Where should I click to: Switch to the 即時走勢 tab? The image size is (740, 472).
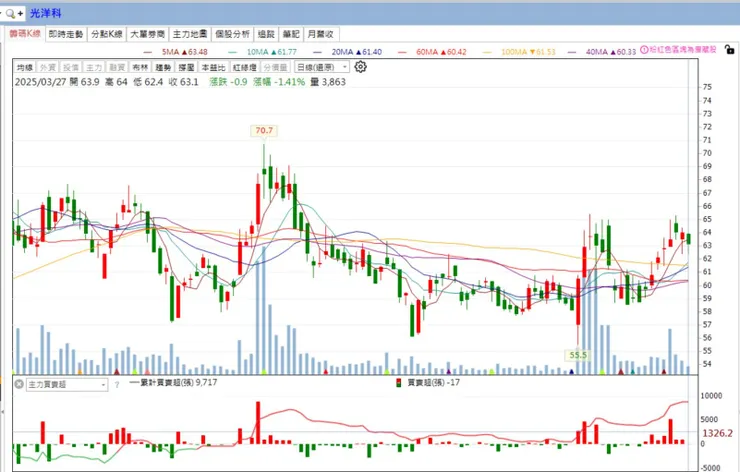[x=66, y=34]
